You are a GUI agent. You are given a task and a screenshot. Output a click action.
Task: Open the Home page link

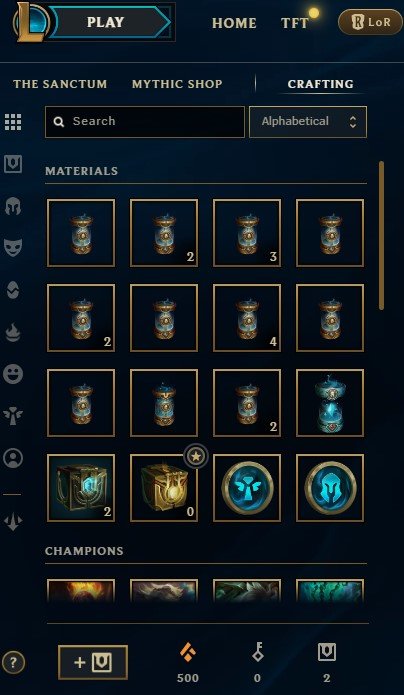(234, 23)
